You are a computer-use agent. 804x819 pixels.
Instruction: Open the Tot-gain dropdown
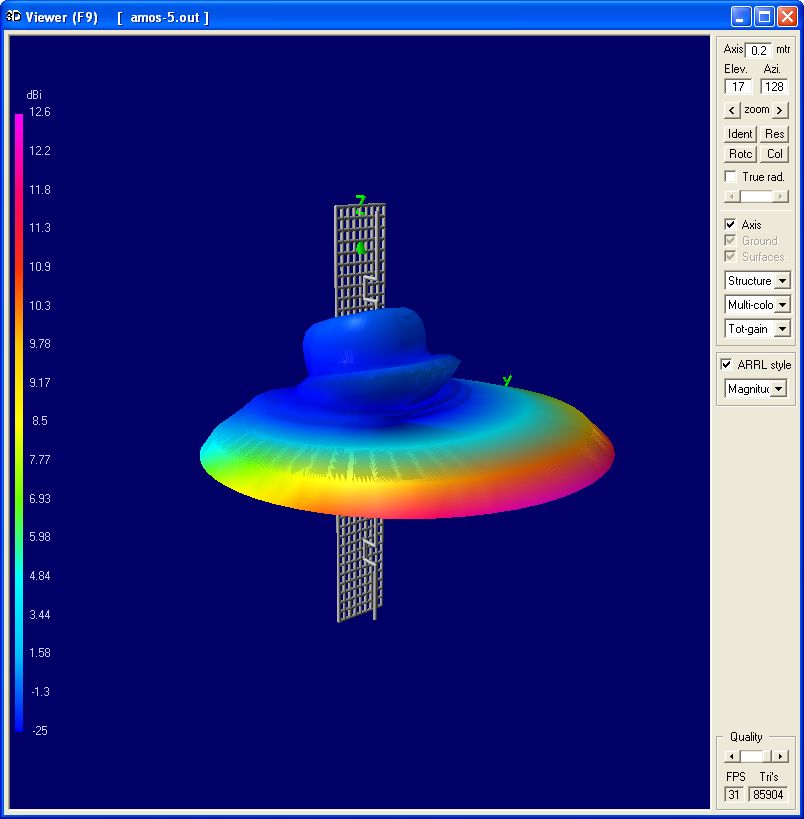[781, 328]
